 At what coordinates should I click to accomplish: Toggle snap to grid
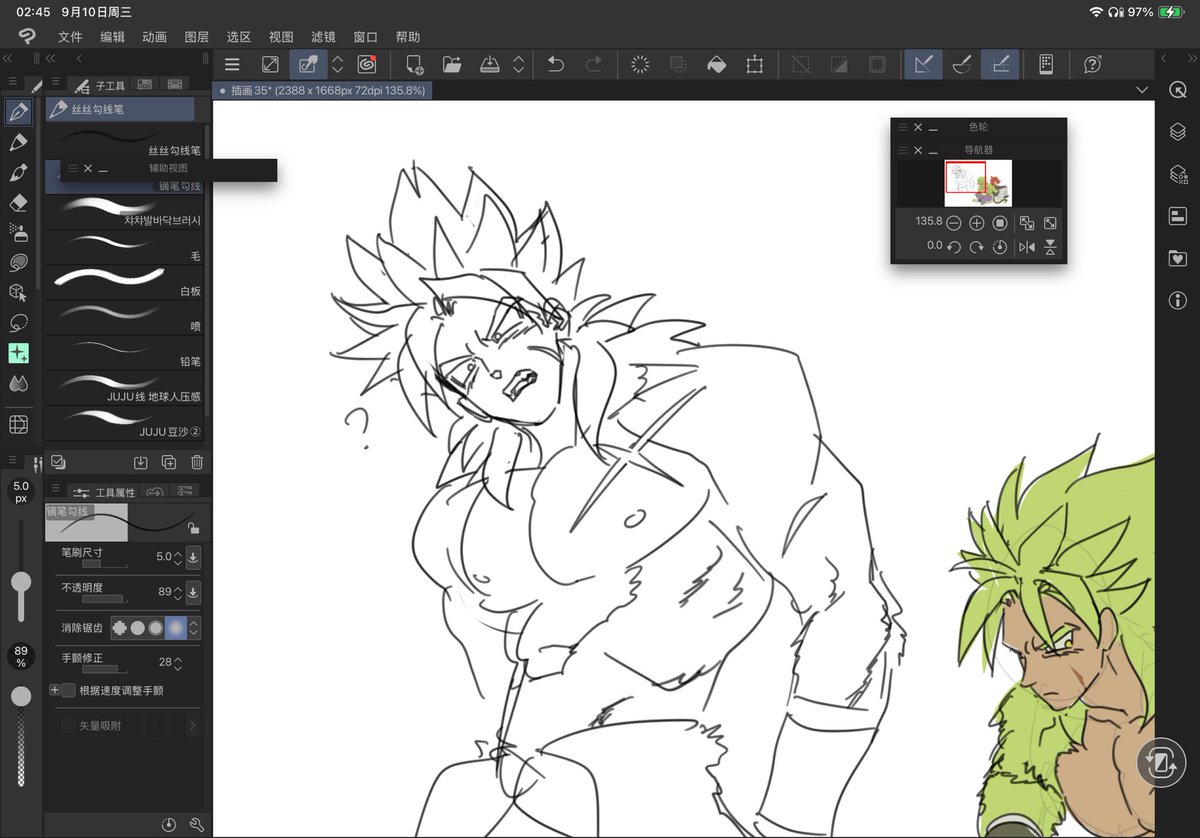999,64
